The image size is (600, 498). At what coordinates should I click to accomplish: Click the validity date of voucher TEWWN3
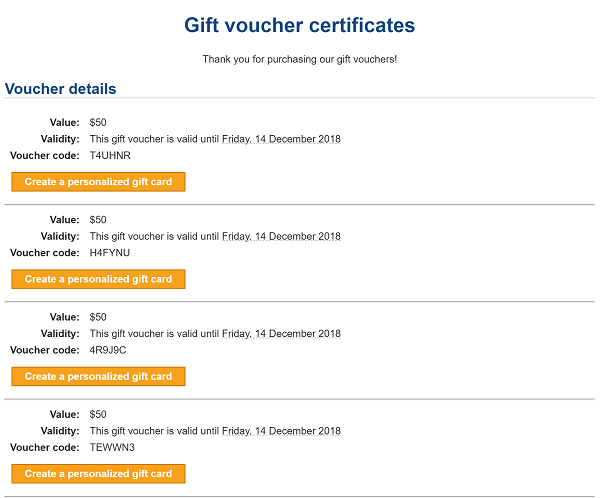[281, 431]
